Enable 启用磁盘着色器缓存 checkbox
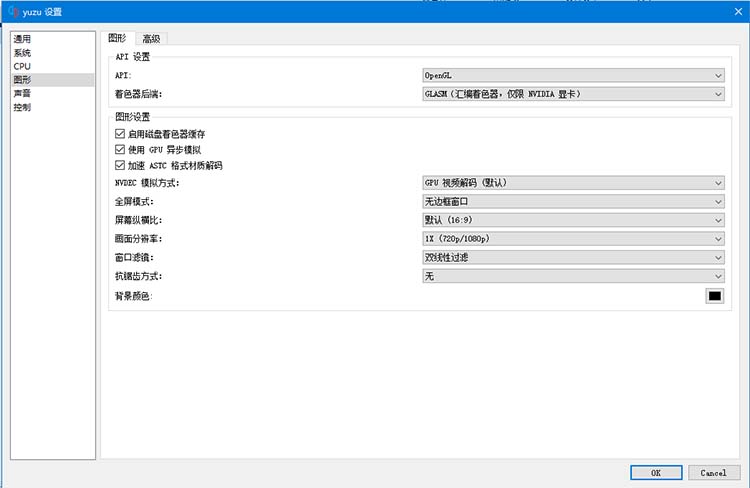 (120, 133)
